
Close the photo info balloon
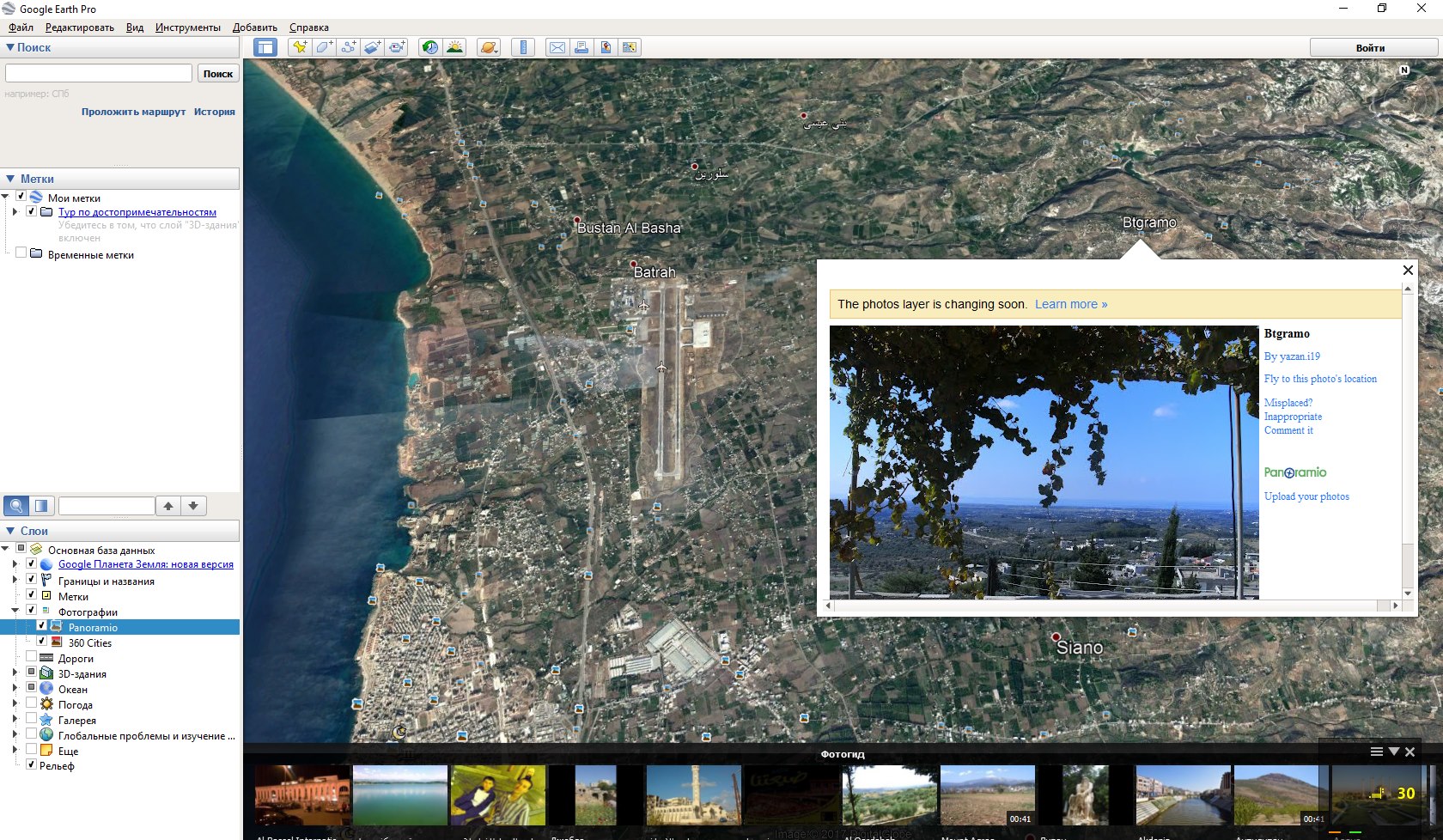click(x=1408, y=270)
